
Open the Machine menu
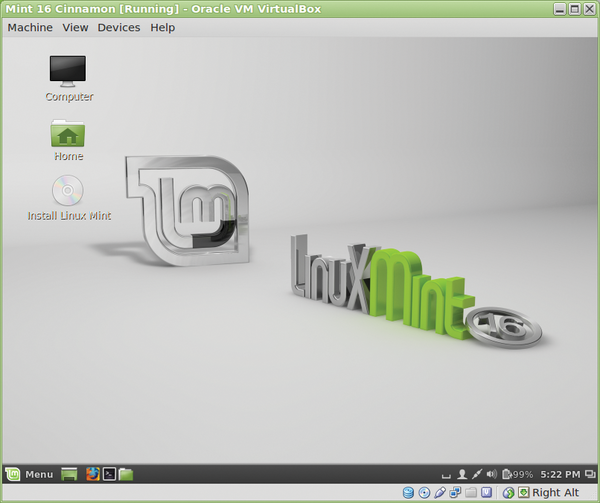tap(30, 28)
